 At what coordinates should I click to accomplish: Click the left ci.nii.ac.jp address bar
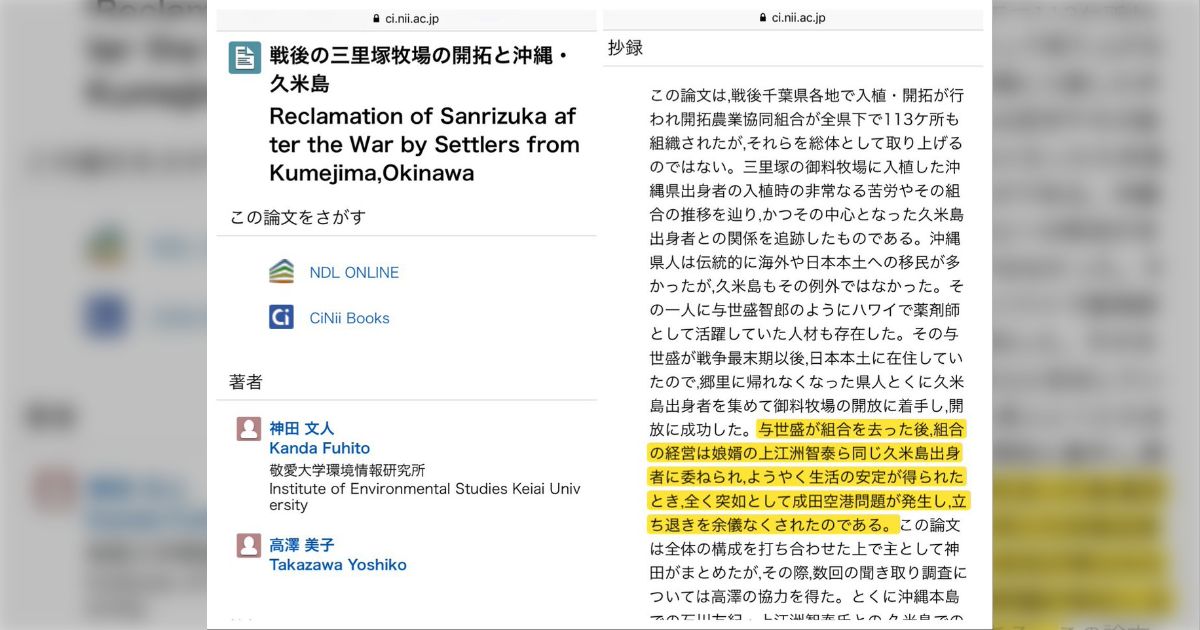(x=405, y=19)
